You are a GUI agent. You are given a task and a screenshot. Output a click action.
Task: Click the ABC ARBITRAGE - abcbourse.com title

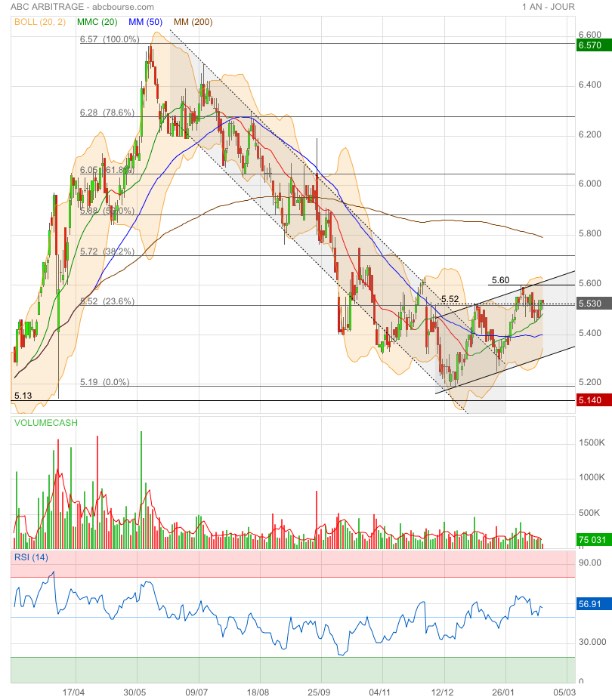pyautogui.click(x=82, y=7)
